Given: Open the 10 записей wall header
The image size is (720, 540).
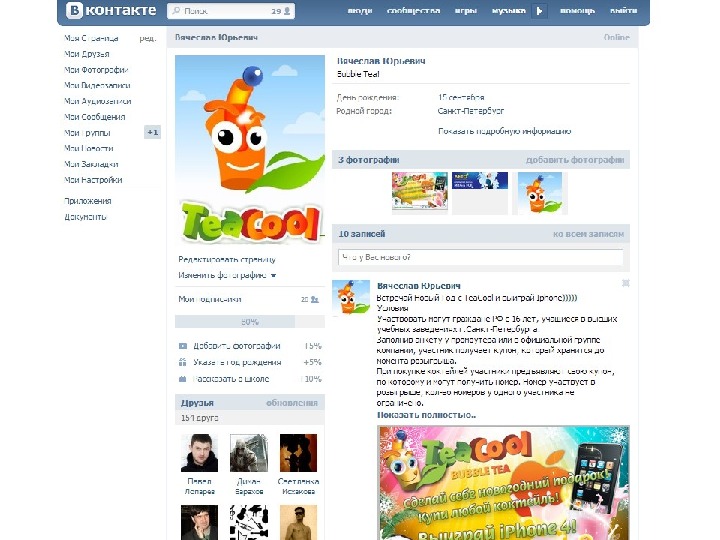Looking at the screenshot, I should tap(361, 234).
